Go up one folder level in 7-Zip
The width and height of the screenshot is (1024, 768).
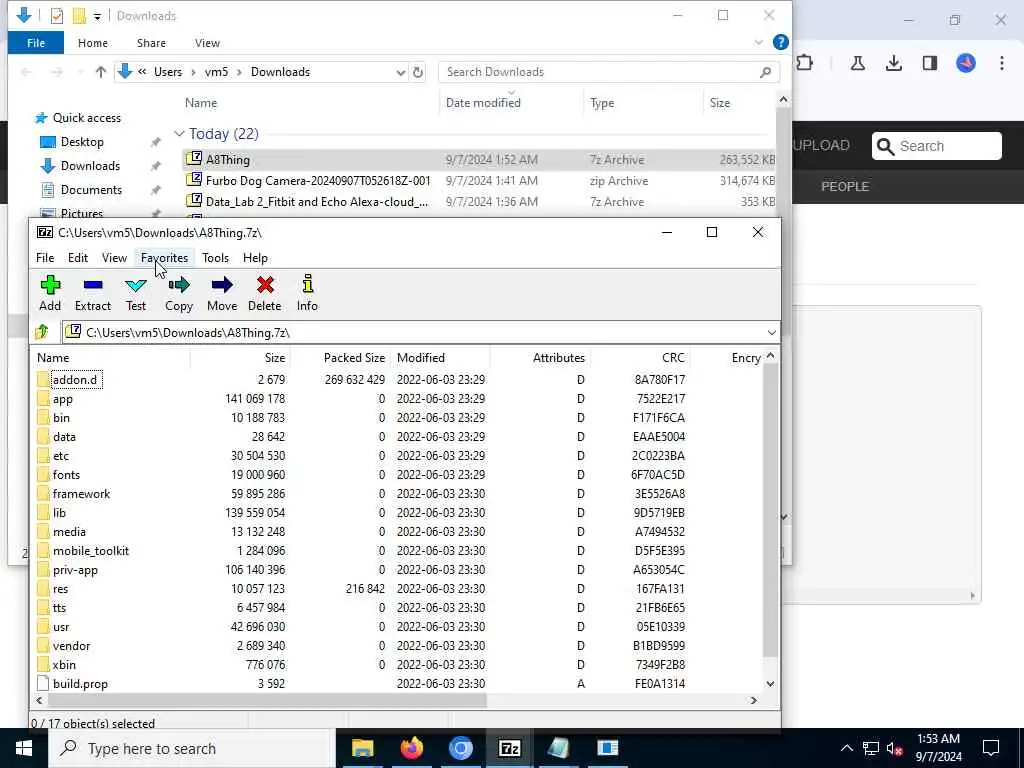[x=42, y=332]
